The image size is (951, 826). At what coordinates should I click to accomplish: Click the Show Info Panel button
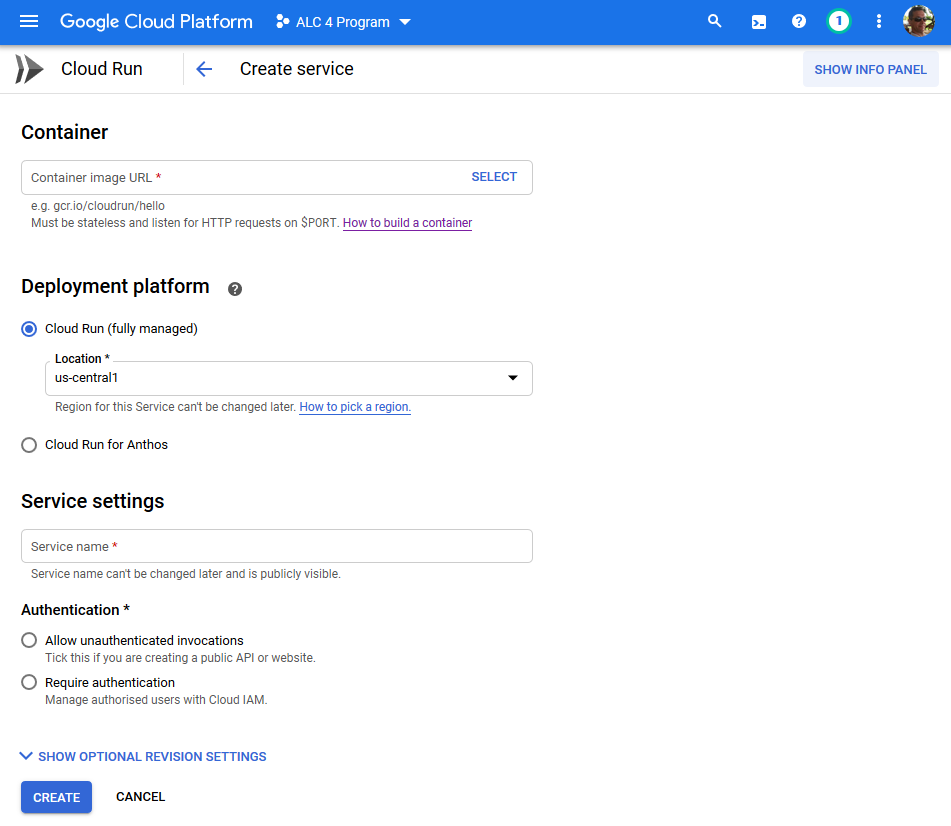pyautogui.click(x=870, y=69)
